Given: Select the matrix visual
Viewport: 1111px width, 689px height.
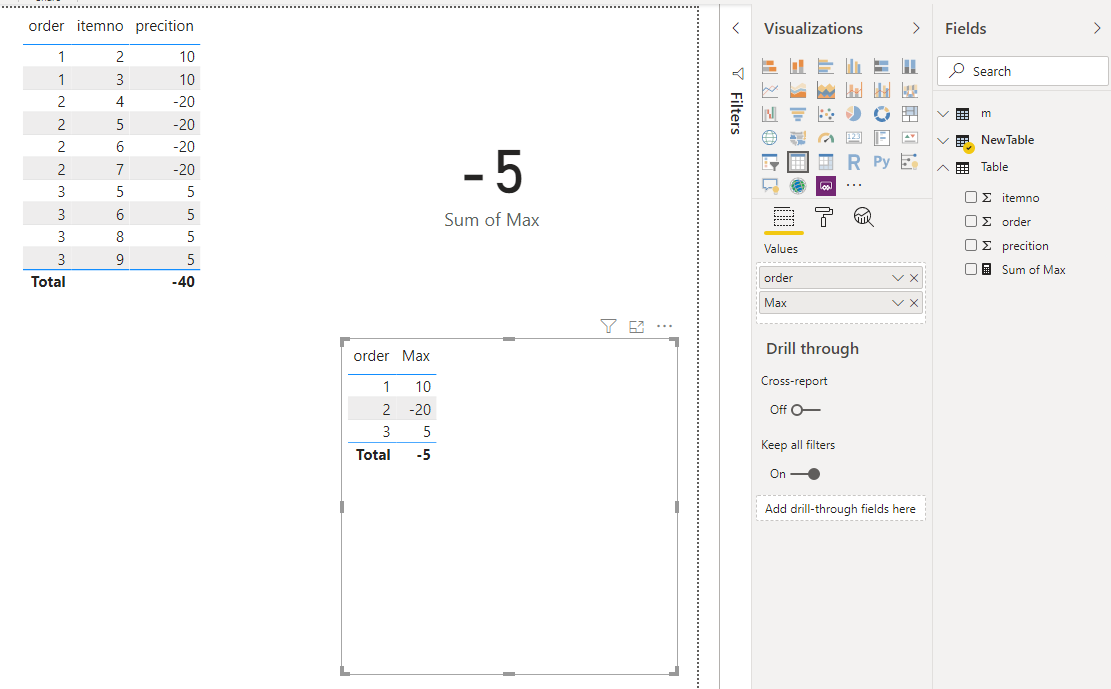Looking at the screenshot, I should point(825,162).
